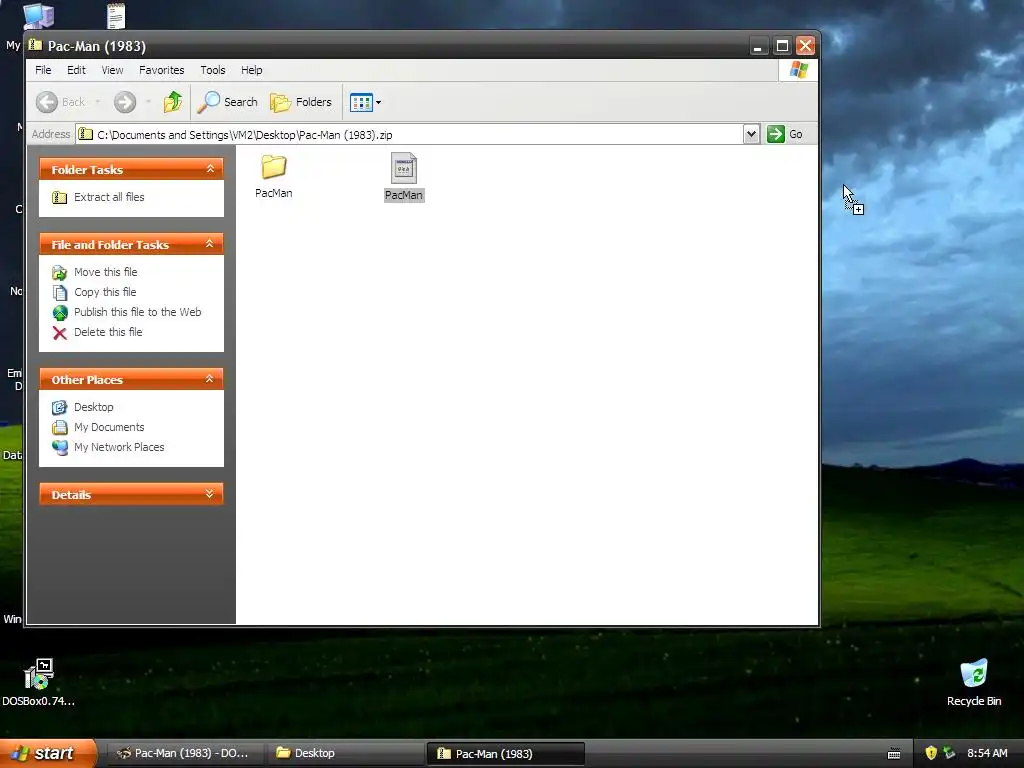The width and height of the screenshot is (1024, 768).
Task: Toggle the Folders pane
Action: tap(301, 102)
